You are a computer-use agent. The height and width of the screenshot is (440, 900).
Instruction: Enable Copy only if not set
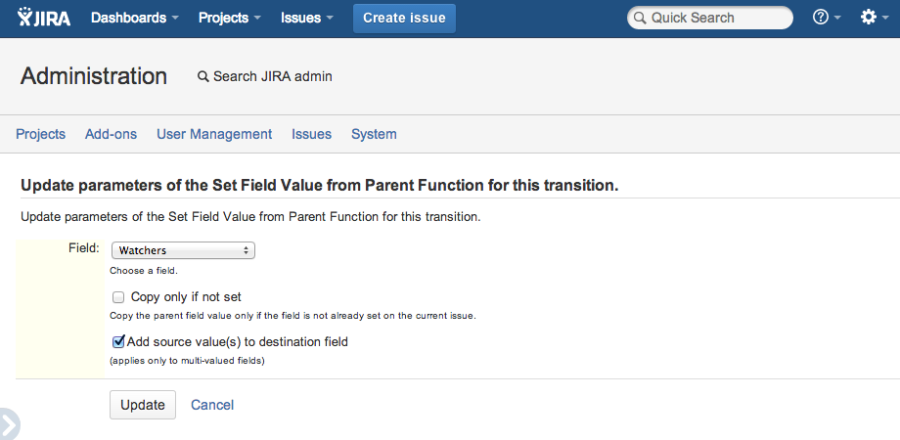click(x=118, y=297)
